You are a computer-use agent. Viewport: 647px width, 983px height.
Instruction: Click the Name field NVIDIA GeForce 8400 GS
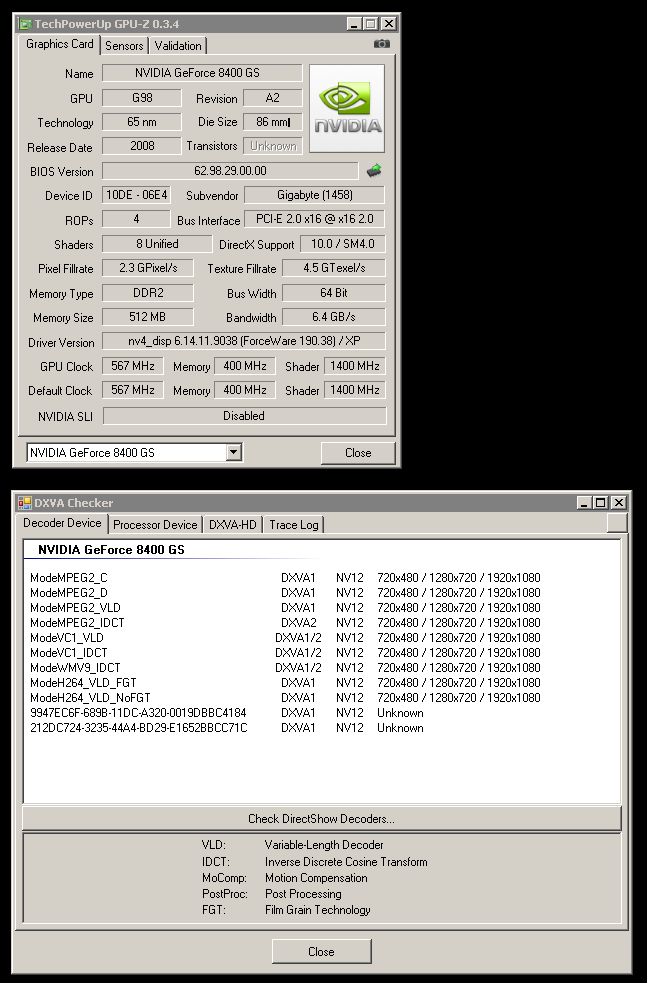coord(202,73)
